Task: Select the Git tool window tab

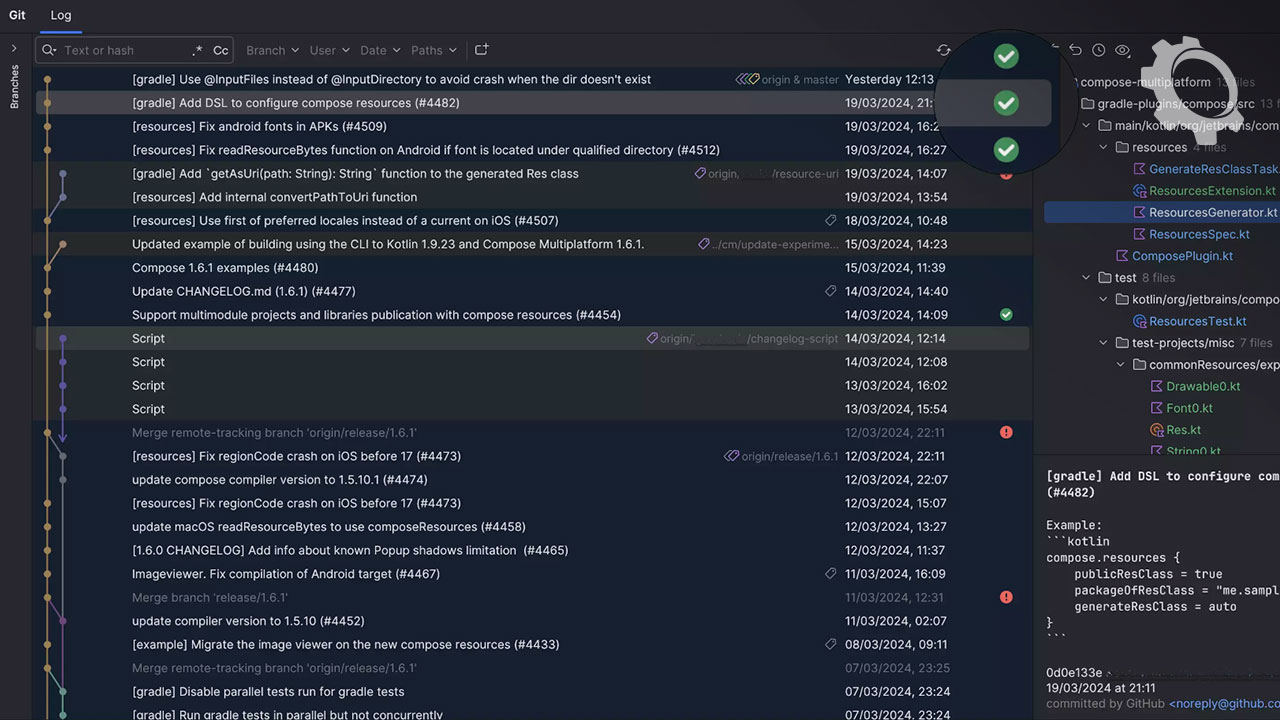Action: [x=18, y=15]
